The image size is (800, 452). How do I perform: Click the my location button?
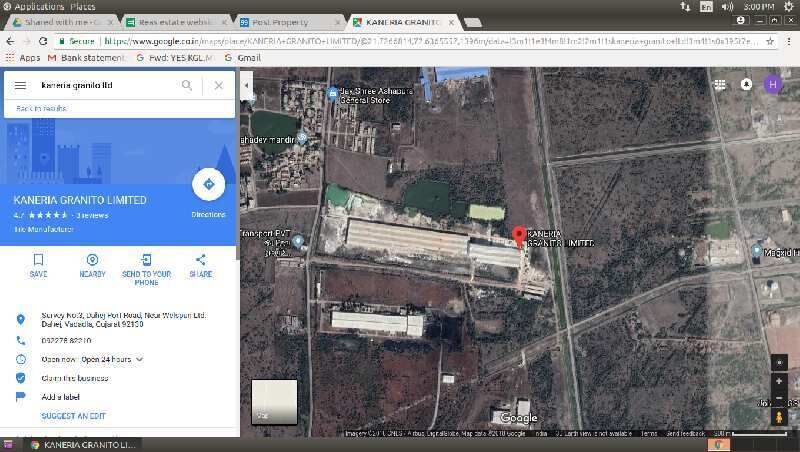[x=779, y=363]
